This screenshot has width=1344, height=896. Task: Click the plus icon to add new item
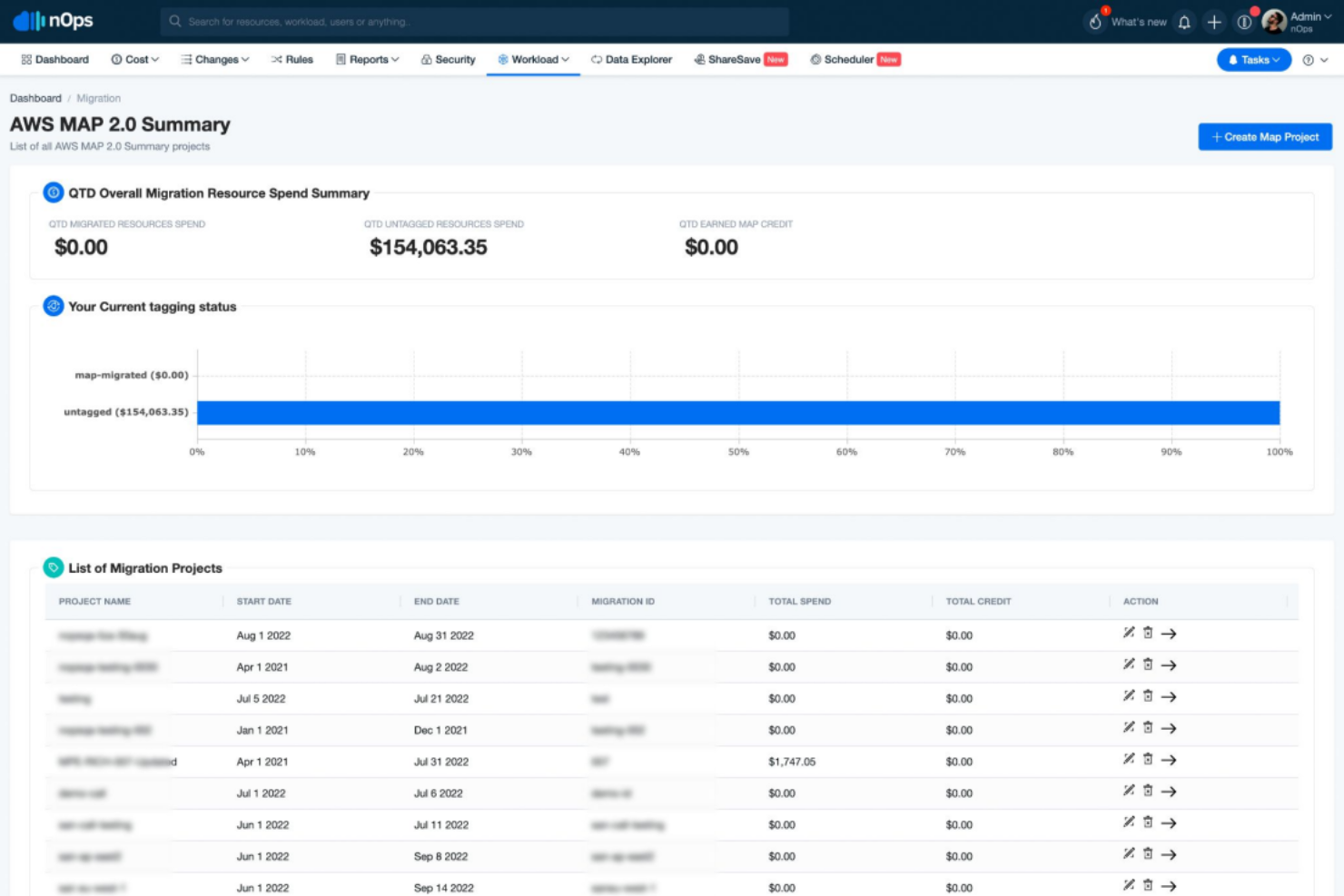(1214, 21)
